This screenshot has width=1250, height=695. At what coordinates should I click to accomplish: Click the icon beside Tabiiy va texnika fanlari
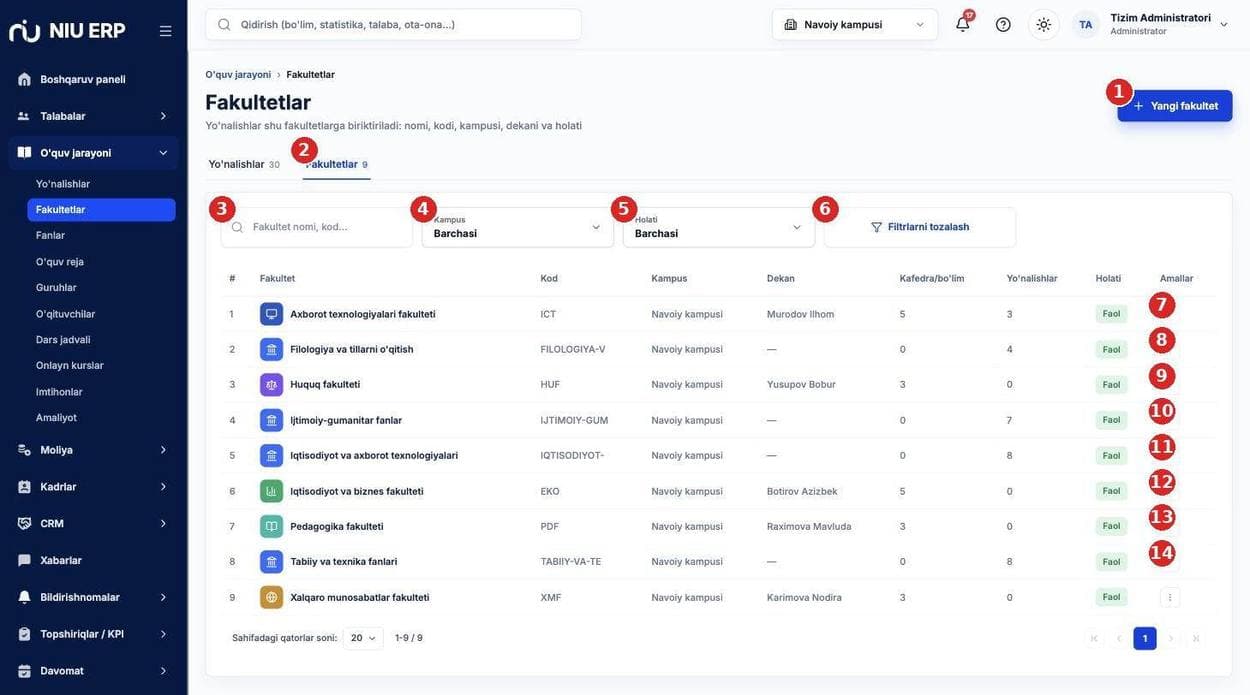(271, 562)
